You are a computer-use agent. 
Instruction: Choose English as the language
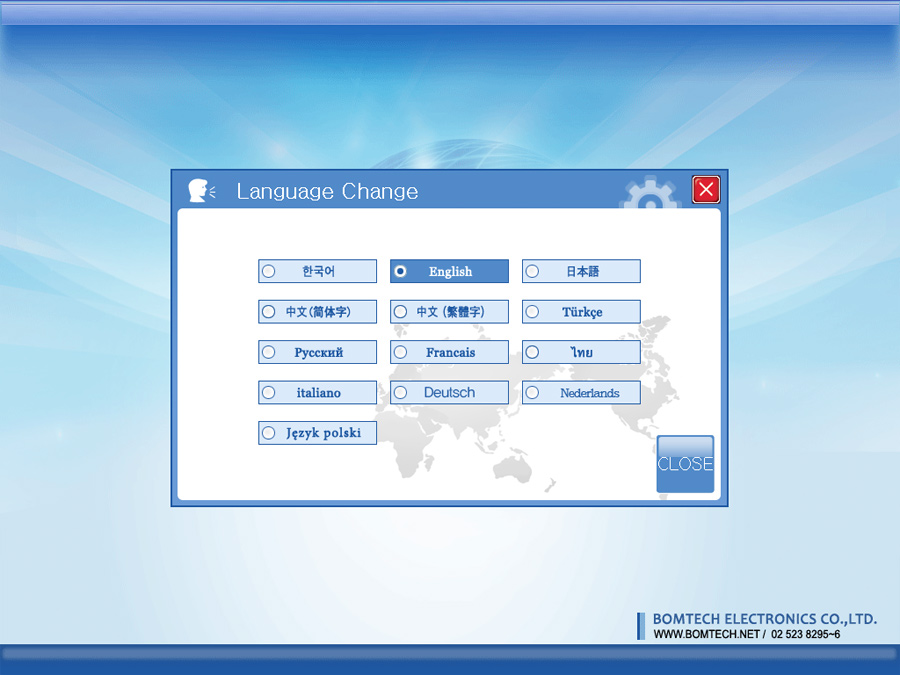coord(449,271)
